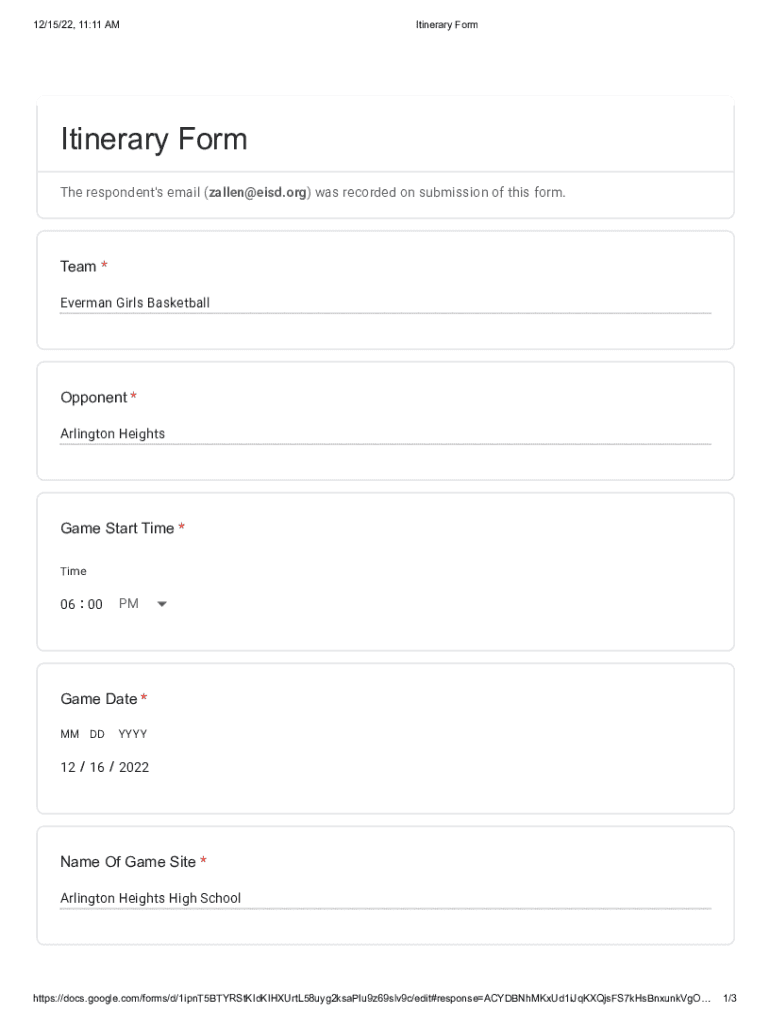Click the Team answer field
This screenshot has height=1024, width=770.
[385, 303]
